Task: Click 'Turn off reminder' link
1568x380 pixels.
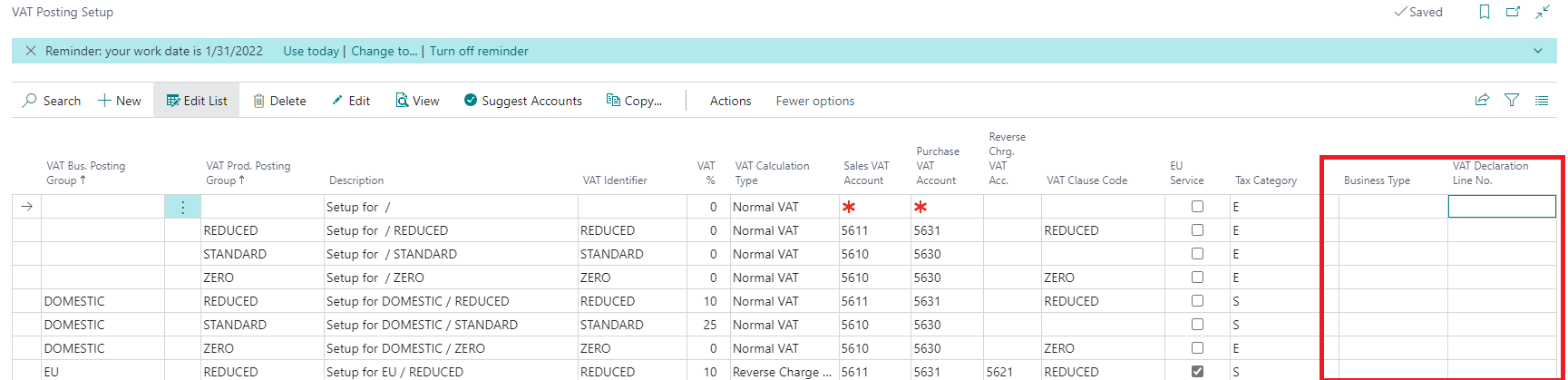Action: point(479,51)
